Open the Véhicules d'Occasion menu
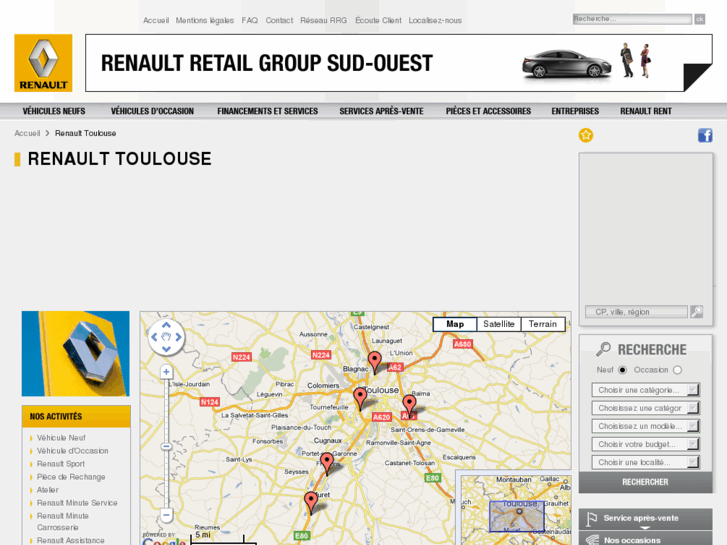 152,111
